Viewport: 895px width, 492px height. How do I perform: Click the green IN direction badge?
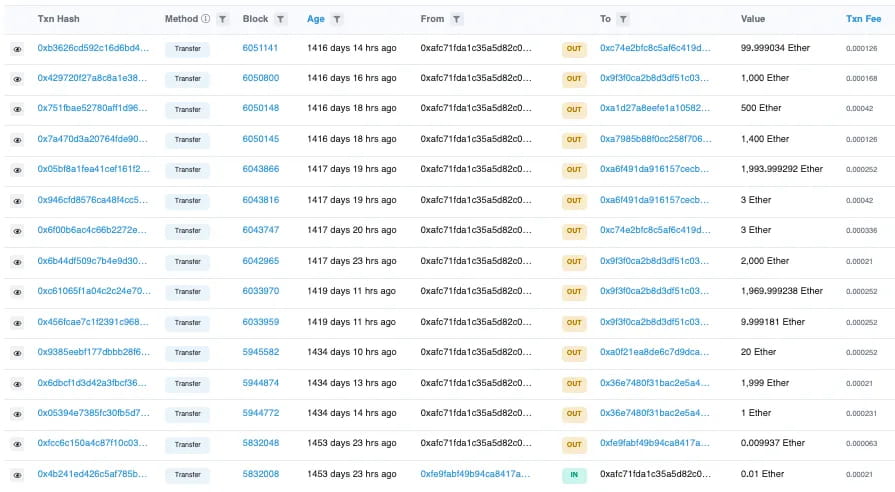574,475
